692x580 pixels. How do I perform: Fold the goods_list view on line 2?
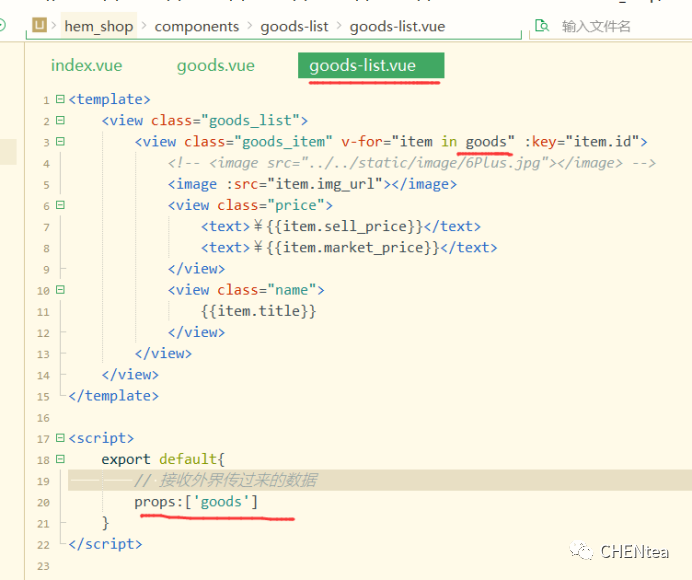coord(60,121)
